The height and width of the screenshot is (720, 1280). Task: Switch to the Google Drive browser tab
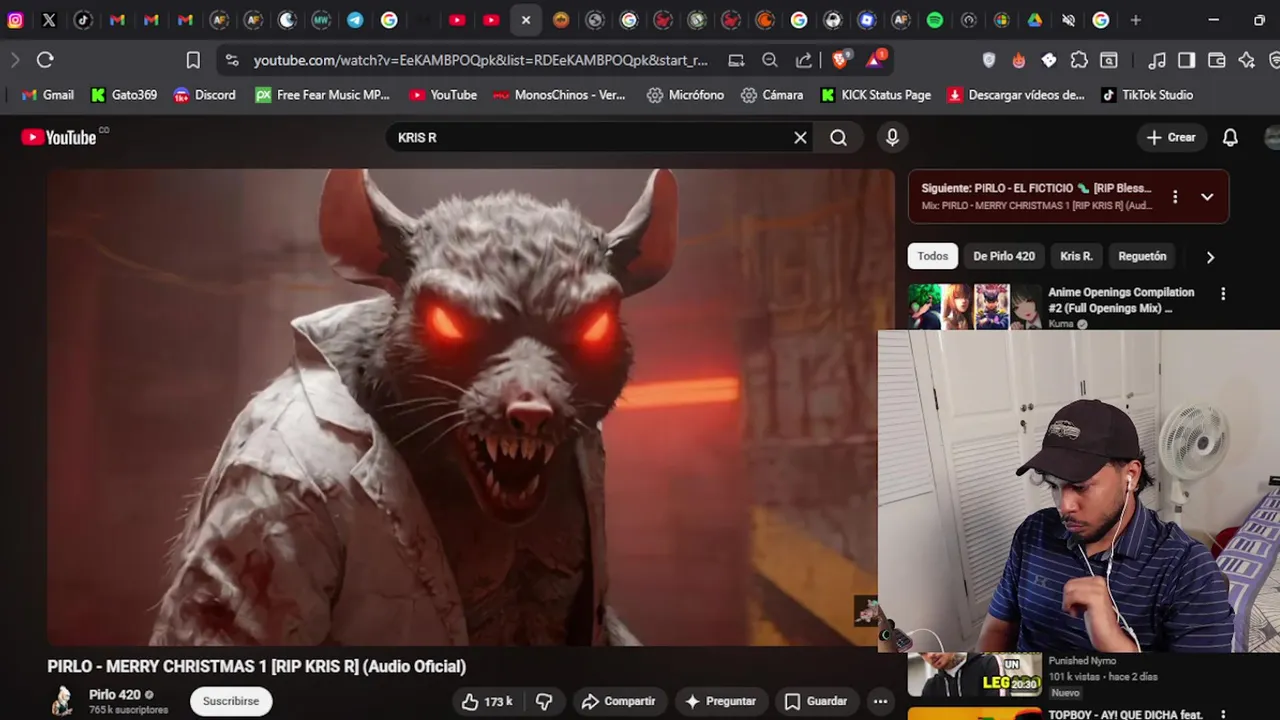[1034, 20]
